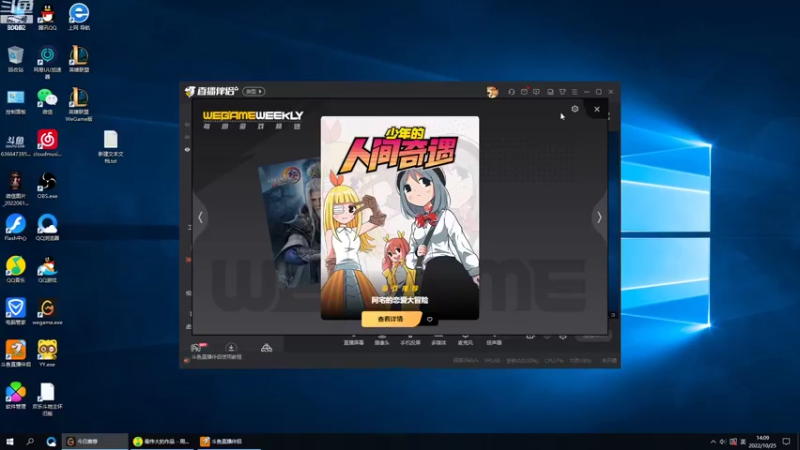Open the toolbox icon in bottom left

[x=266, y=348]
